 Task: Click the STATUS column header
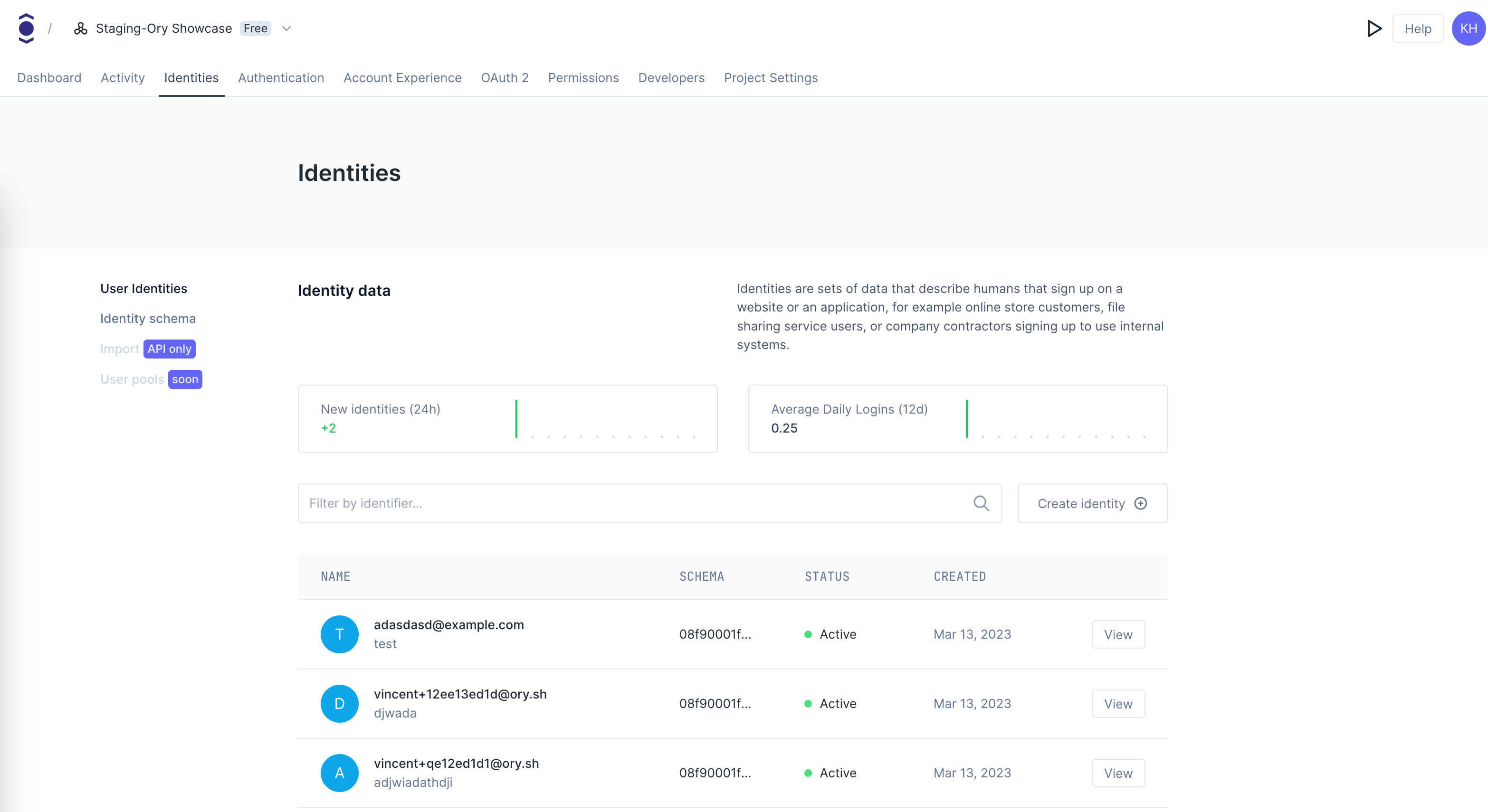click(x=827, y=576)
